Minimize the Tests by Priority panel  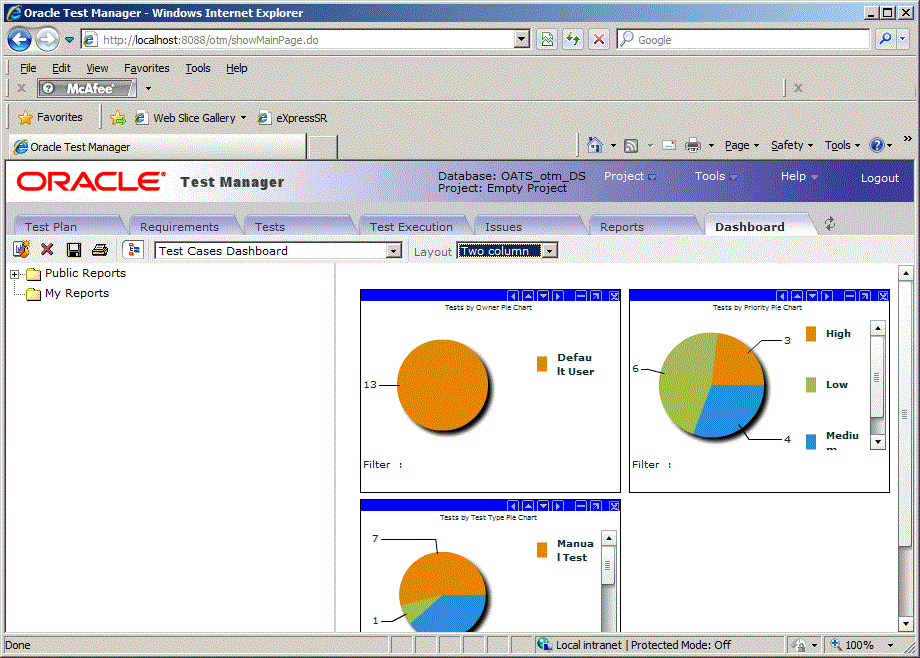coord(850,296)
